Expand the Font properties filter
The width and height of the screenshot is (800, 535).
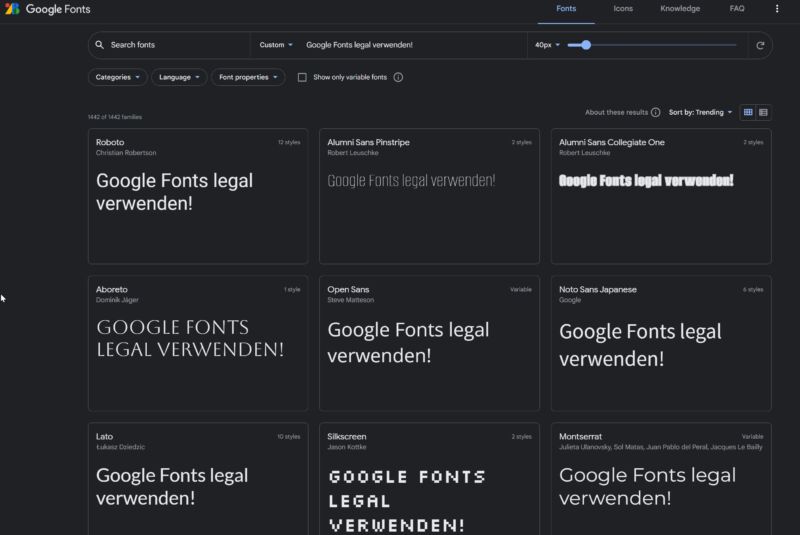(x=248, y=78)
